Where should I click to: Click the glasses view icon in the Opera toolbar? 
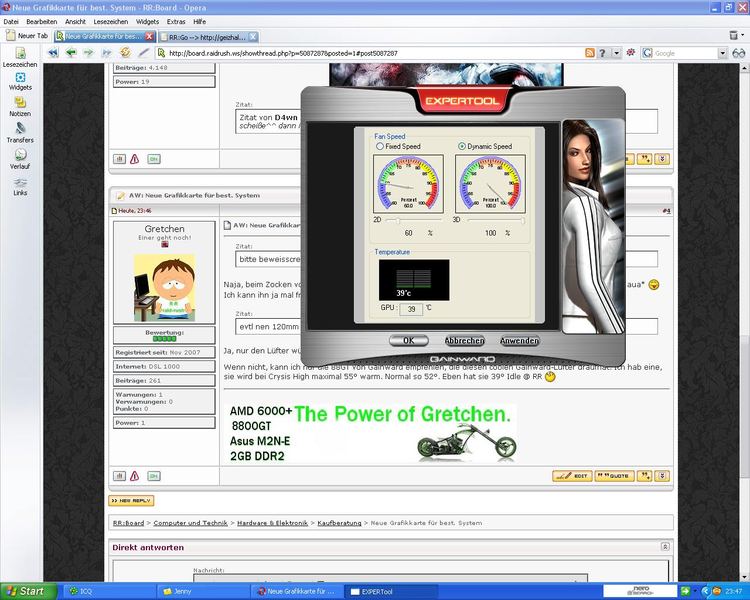tap(739, 53)
